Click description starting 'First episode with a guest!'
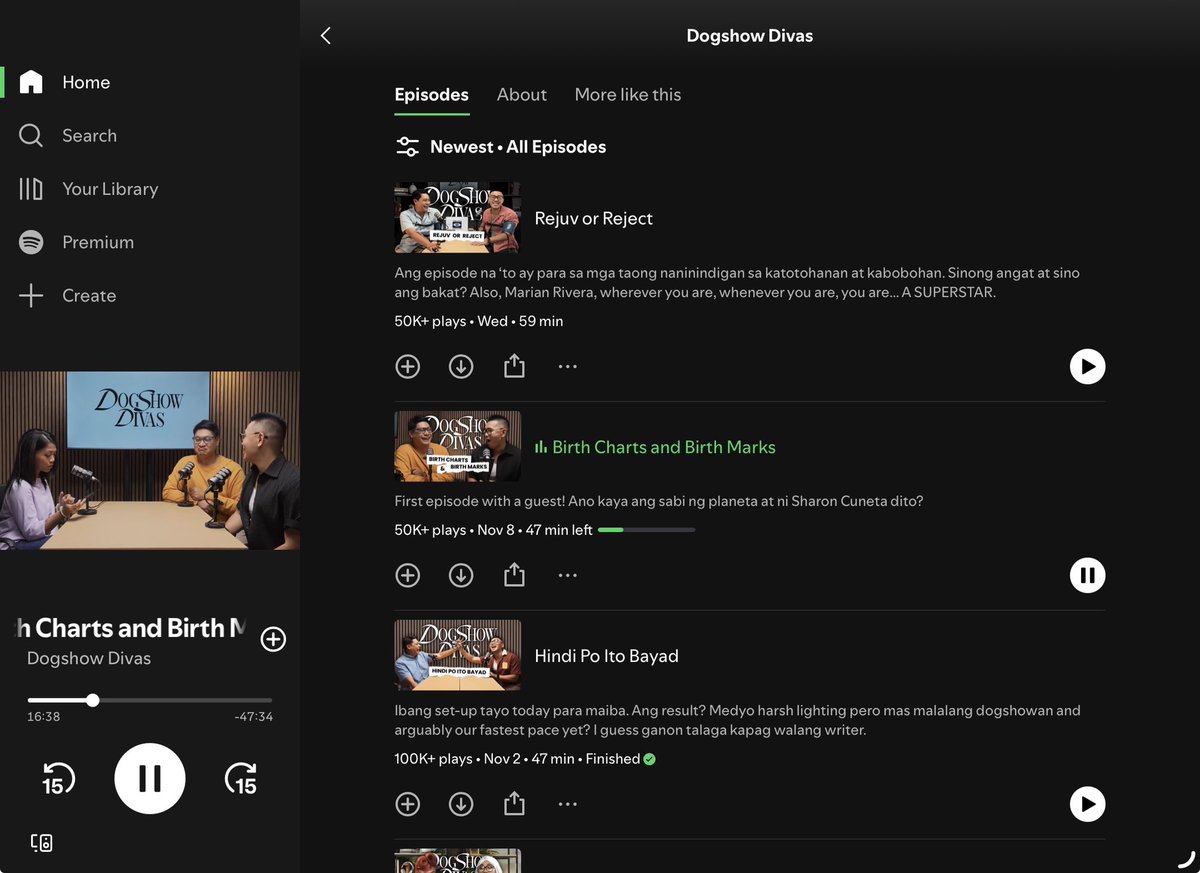 659,501
